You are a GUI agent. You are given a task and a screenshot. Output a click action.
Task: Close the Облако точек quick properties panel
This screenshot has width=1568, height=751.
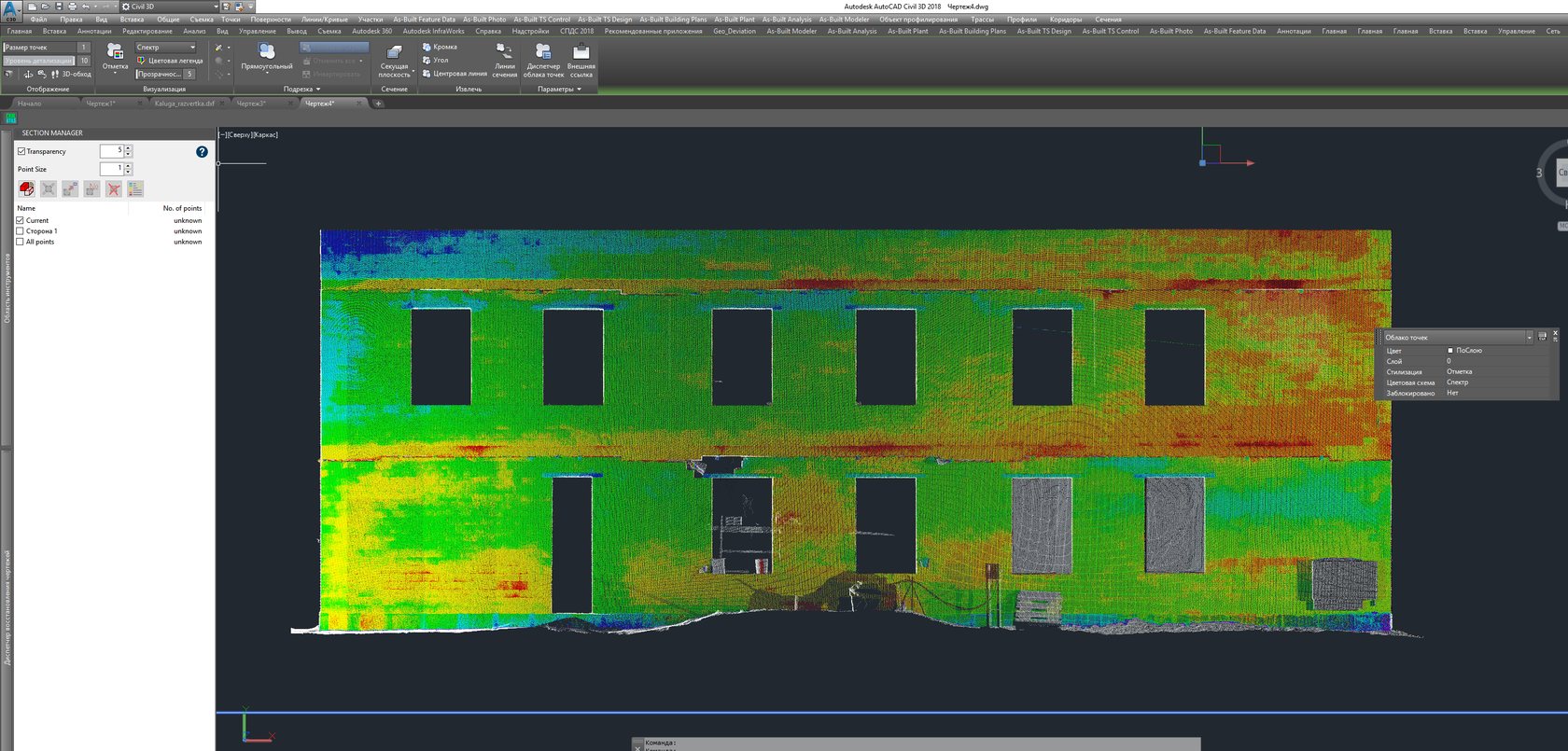coord(1555,333)
